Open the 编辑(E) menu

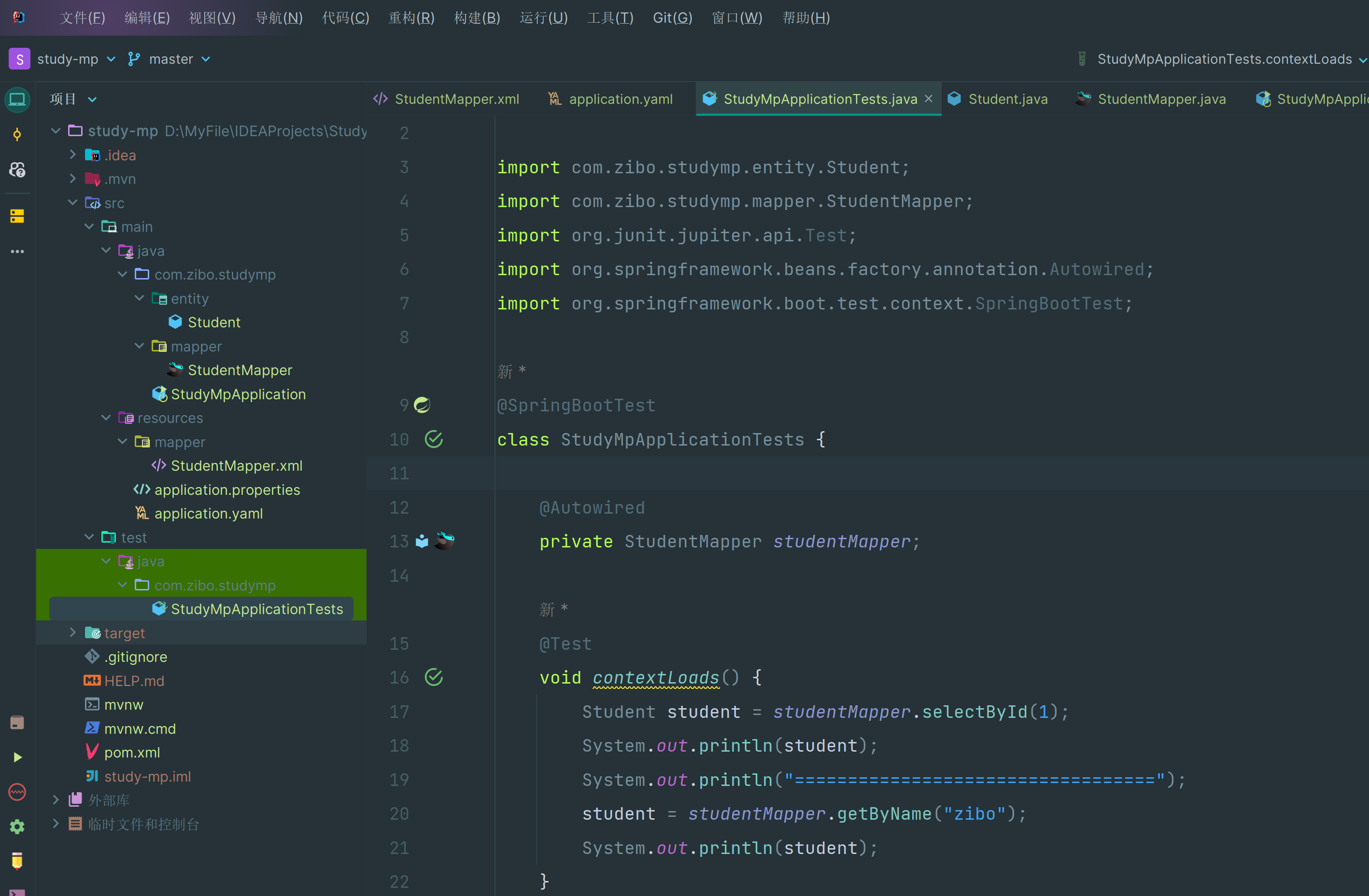click(x=147, y=18)
